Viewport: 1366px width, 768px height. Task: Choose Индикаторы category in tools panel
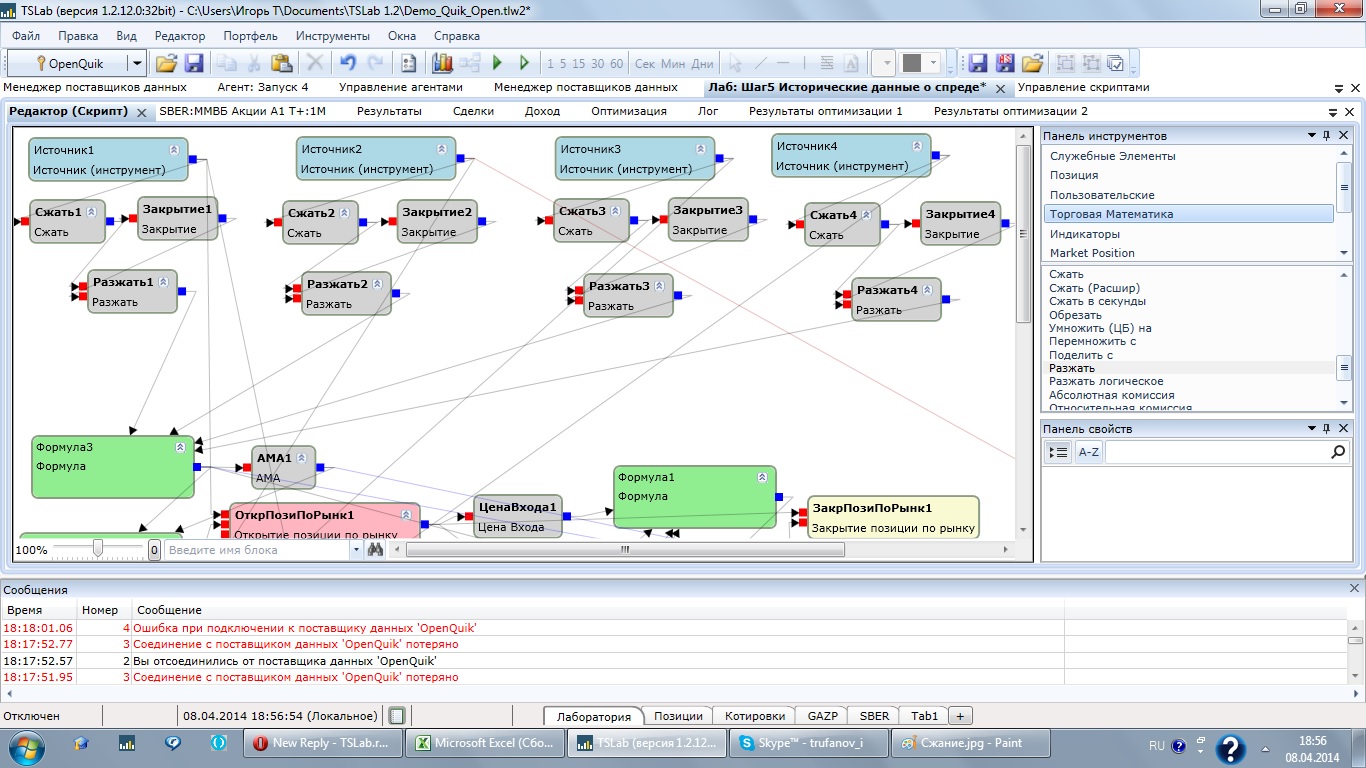(1085, 234)
